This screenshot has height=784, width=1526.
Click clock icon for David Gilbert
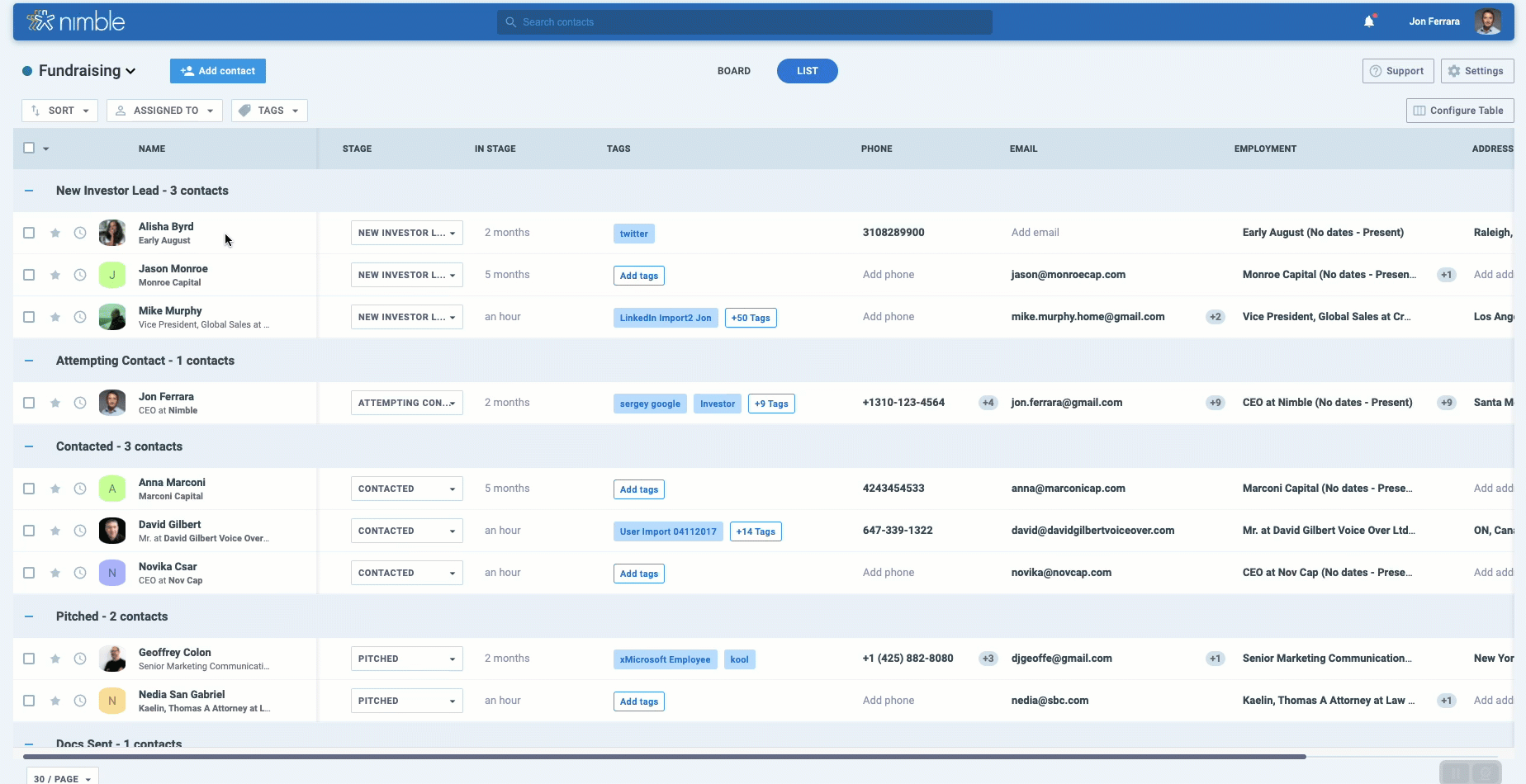coord(80,531)
